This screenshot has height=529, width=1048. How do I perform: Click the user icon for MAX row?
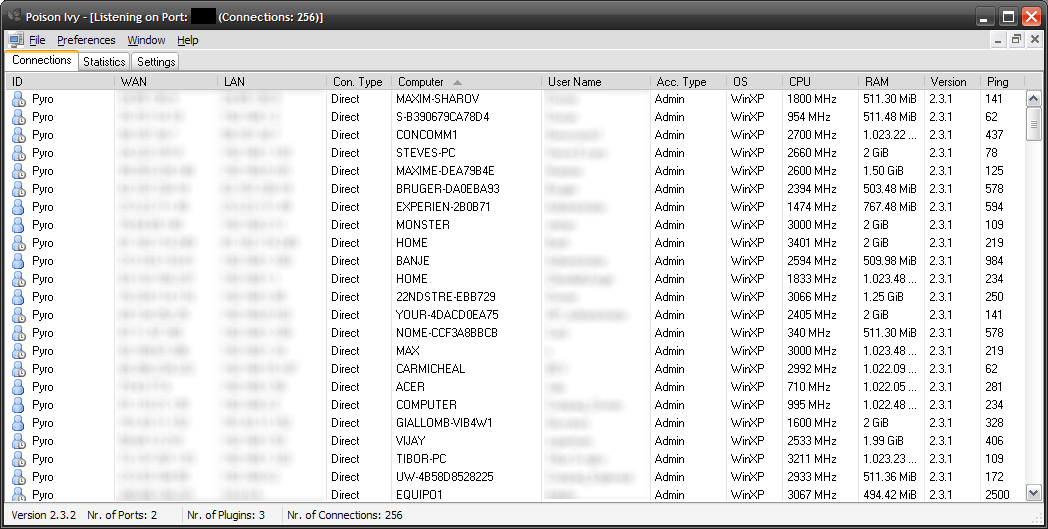pyautogui.click(x=19, y=351)
